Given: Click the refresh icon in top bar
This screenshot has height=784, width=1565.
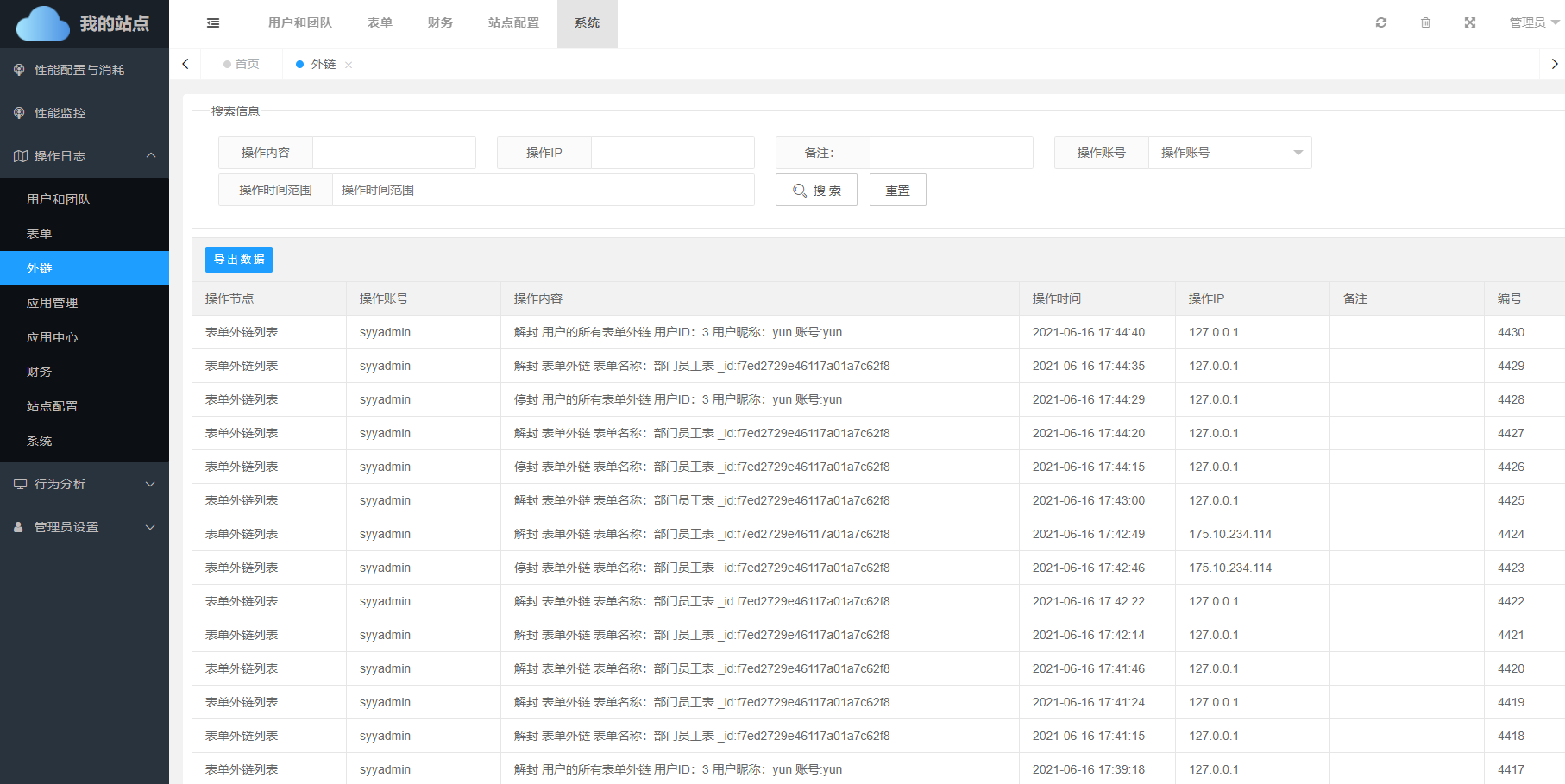Looking at the screenshot, I should point(1380,23).
